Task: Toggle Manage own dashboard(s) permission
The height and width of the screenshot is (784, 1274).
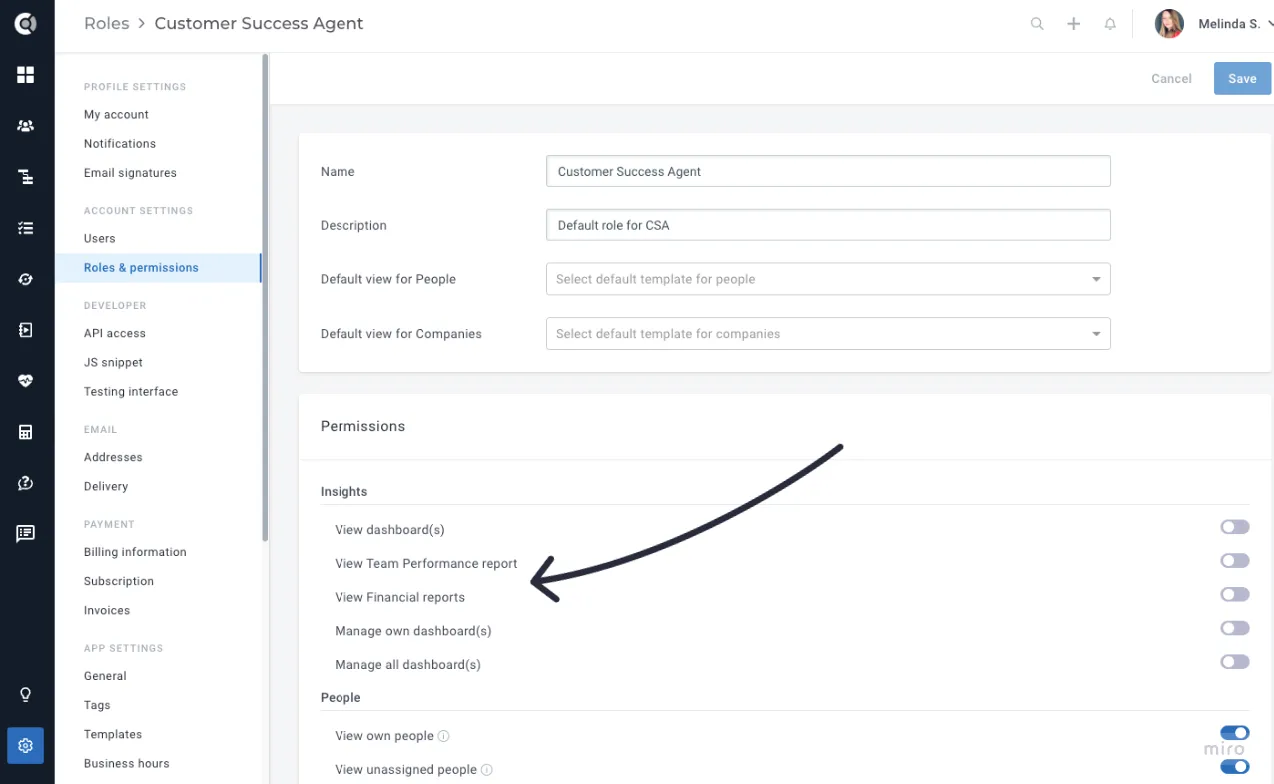Action: 1235,629
